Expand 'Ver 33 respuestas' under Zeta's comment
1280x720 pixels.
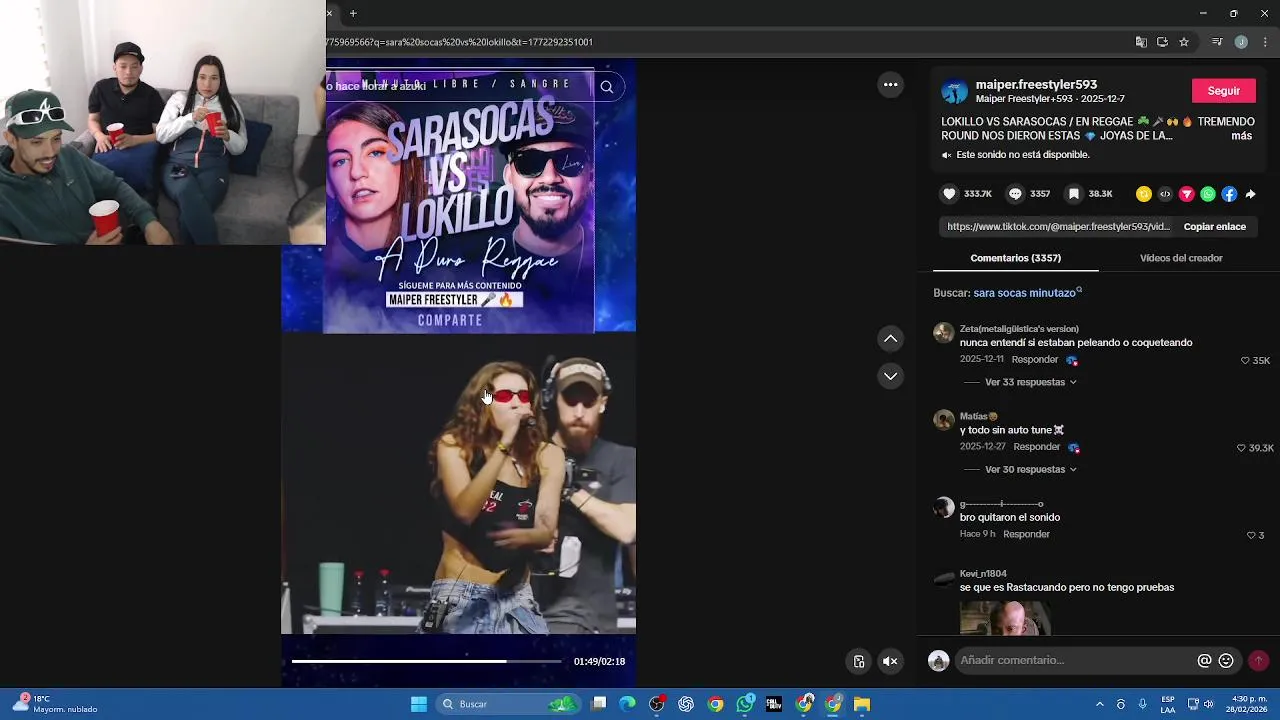1030,382
